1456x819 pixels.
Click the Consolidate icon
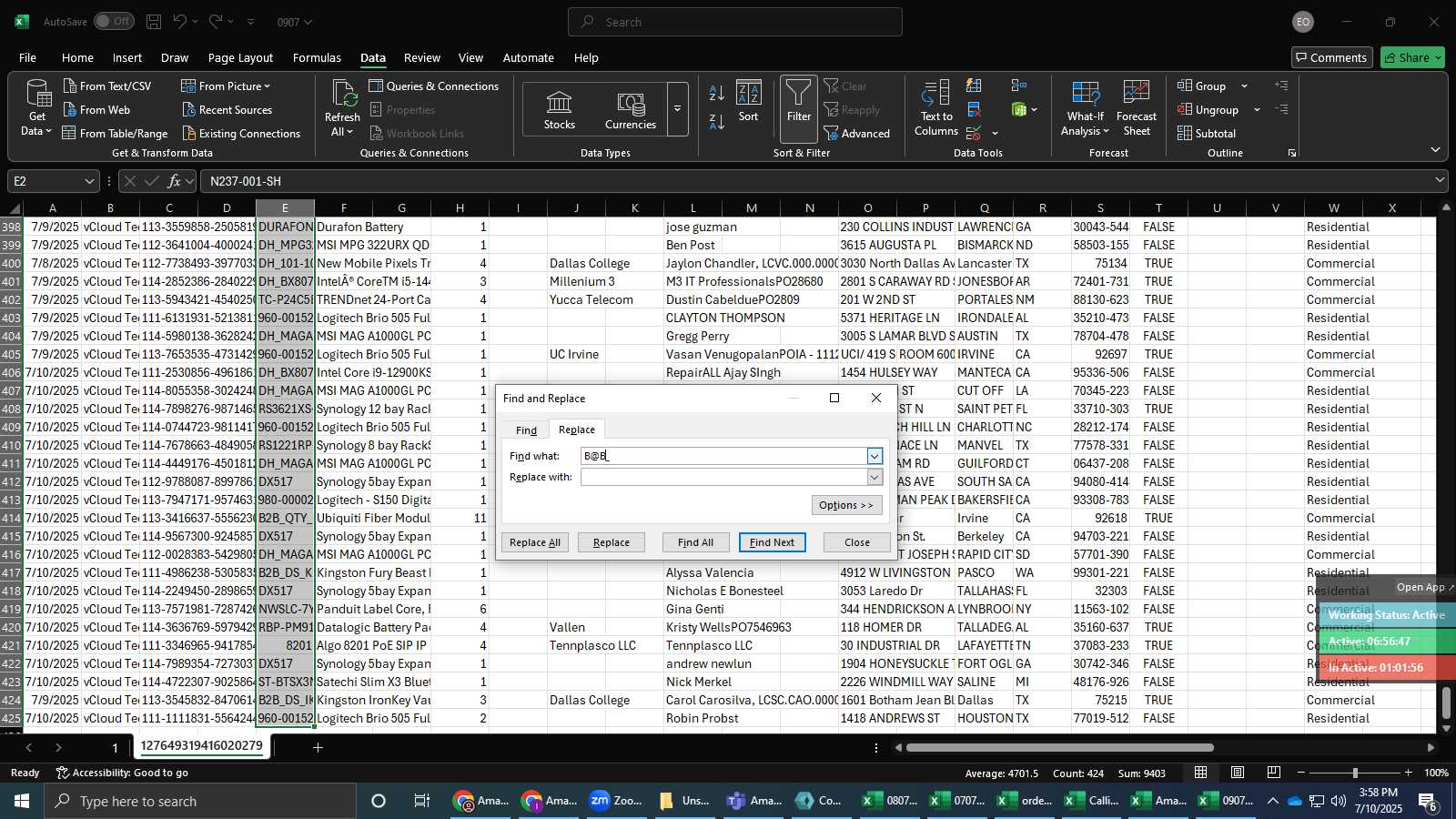coord(1019,86)
